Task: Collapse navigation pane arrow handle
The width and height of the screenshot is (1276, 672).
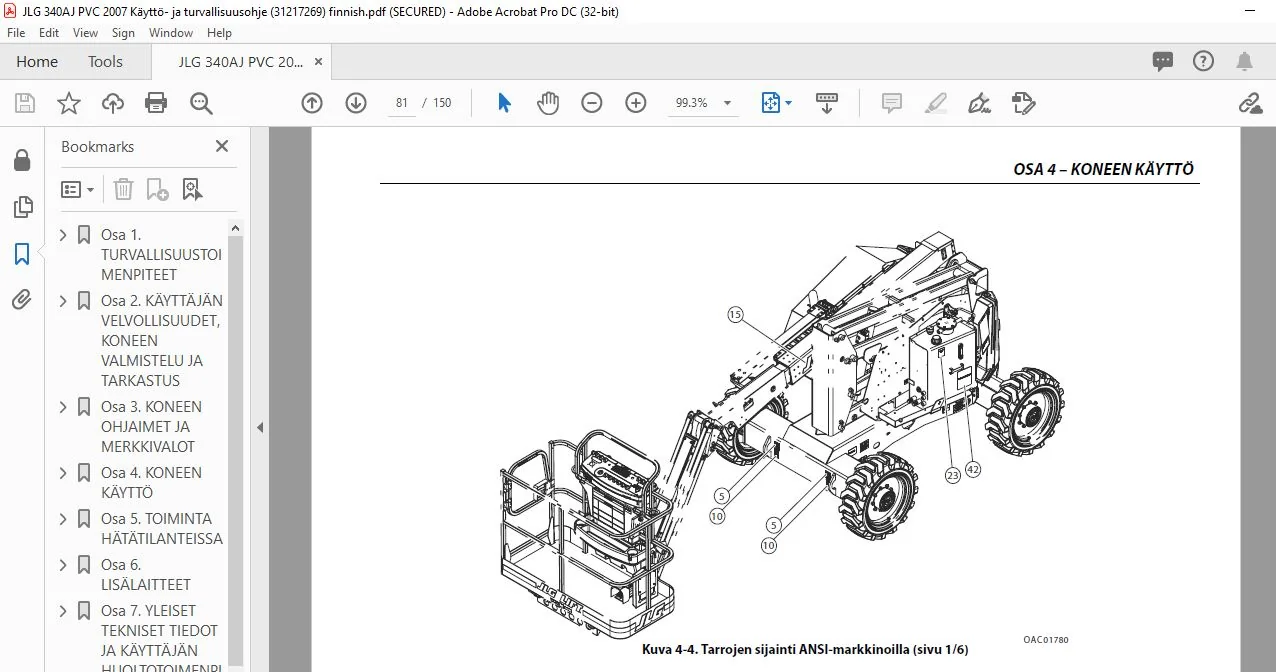Action: 260,427
